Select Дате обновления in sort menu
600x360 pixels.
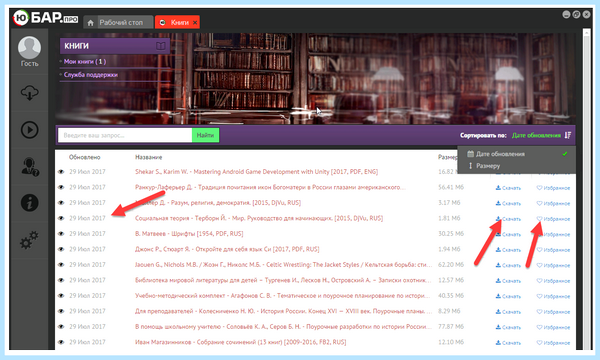pos(517,154)
